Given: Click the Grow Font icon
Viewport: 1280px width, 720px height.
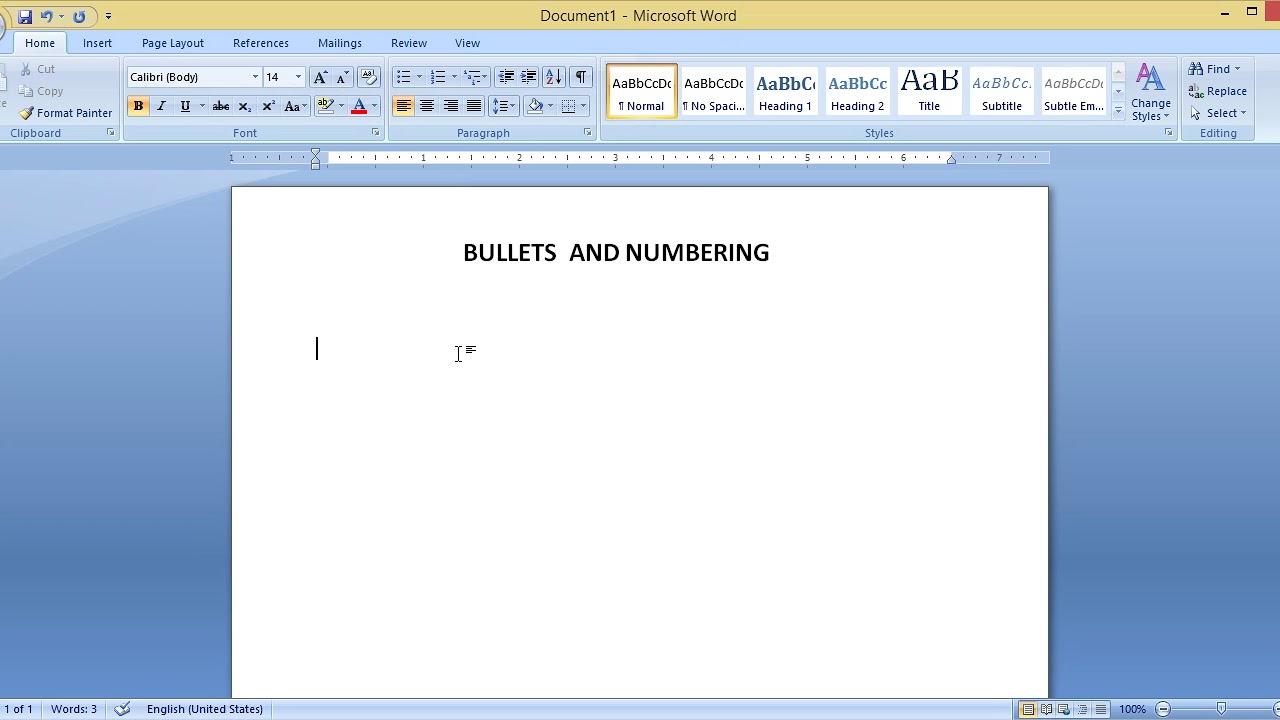Looking at the screenshot, I should coord(320,77).
